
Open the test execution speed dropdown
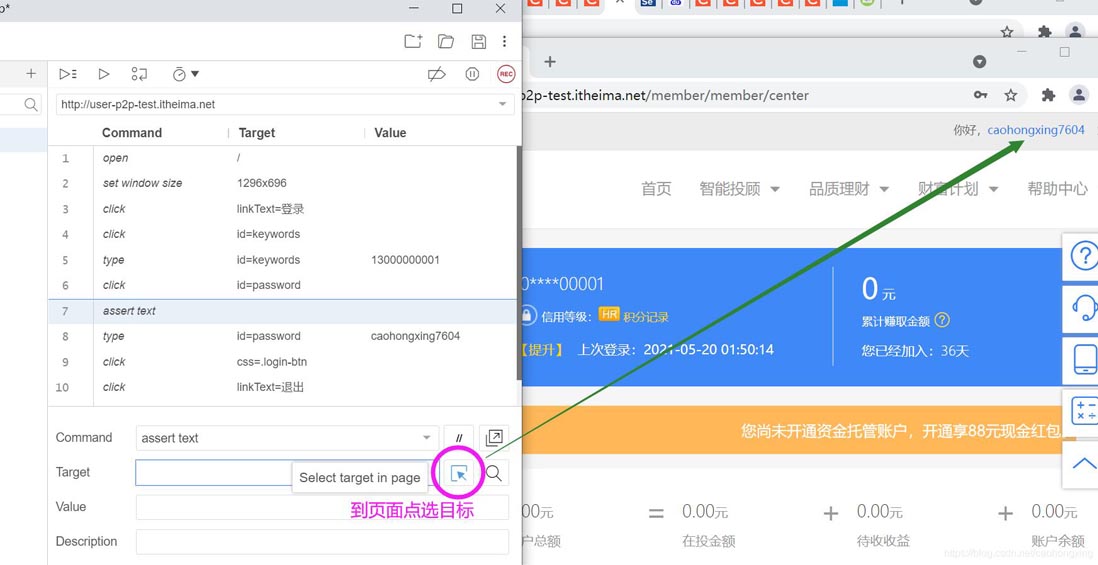186,74
